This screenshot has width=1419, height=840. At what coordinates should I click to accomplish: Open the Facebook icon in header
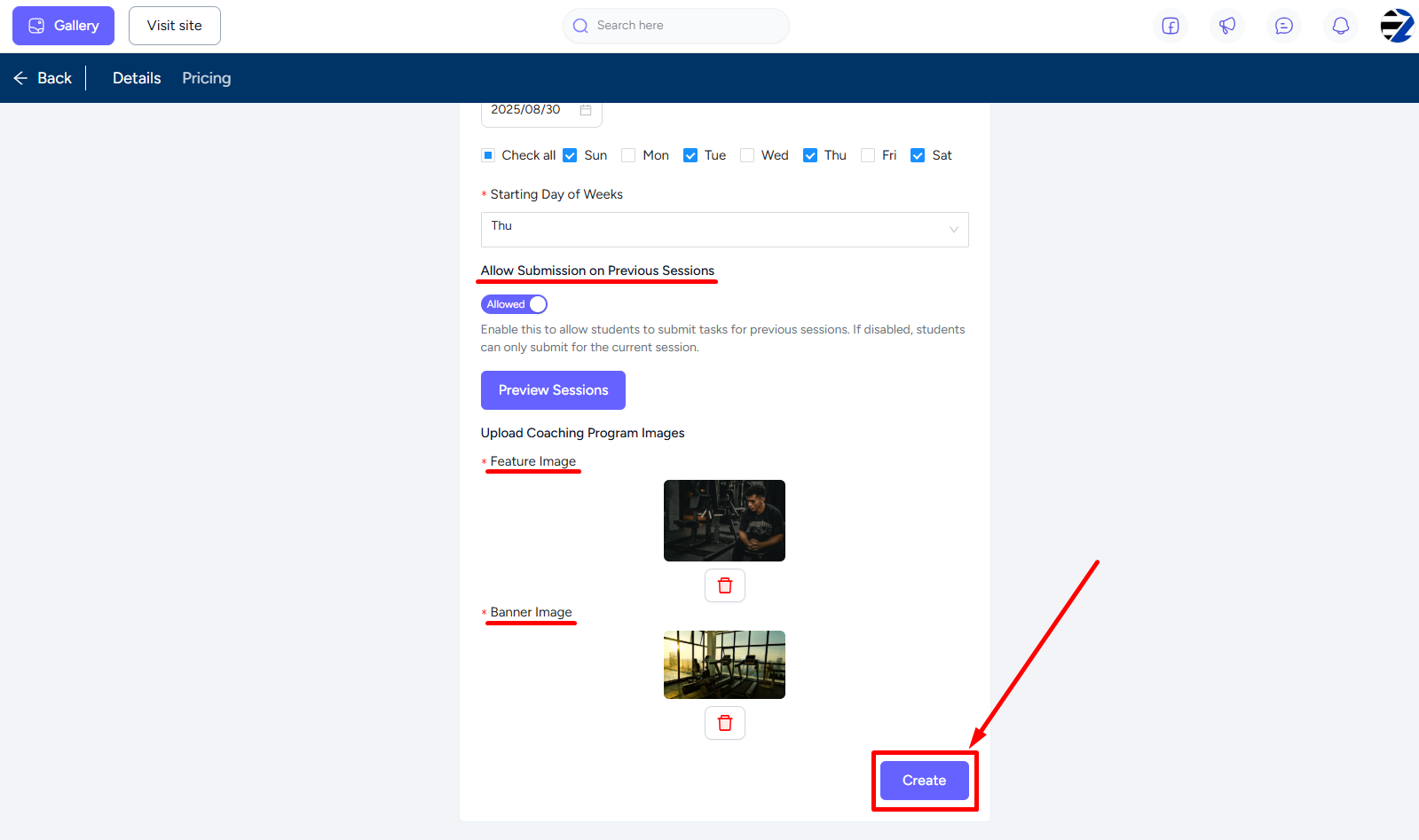(1171, 26)
